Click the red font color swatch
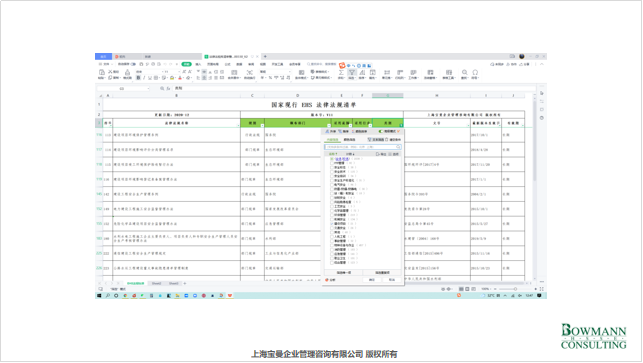 click(180, 78)
